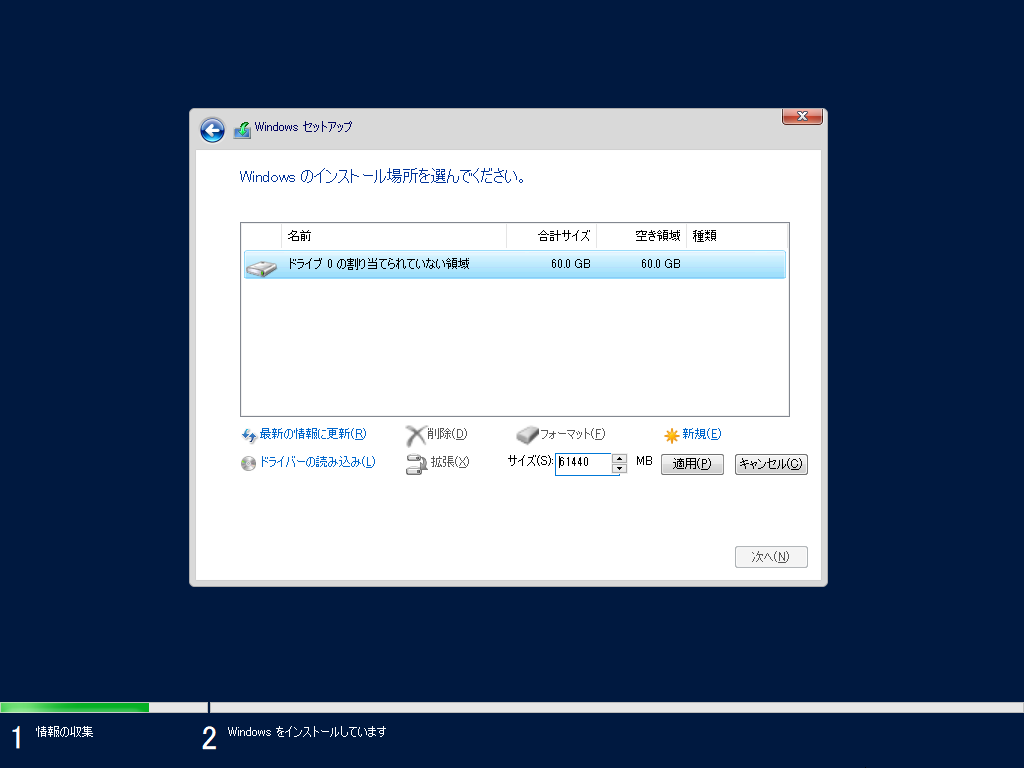The height and width of the screenshot is (768, 1024).
Task: Click the キャンセル cancel button
Action: (770, 463)
